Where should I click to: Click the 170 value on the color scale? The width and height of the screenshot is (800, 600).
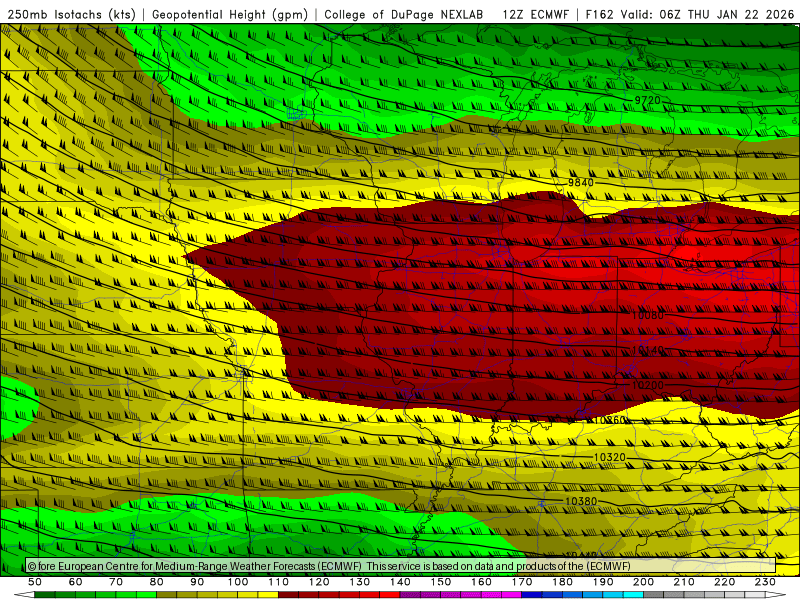522,582
